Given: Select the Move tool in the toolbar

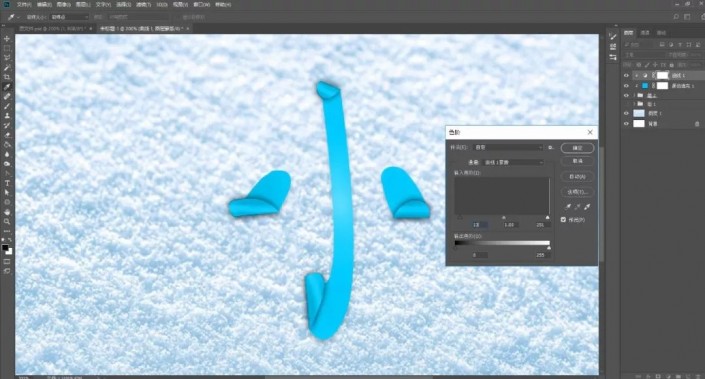Looking at the screenshot, I should [x=7, y=39].
